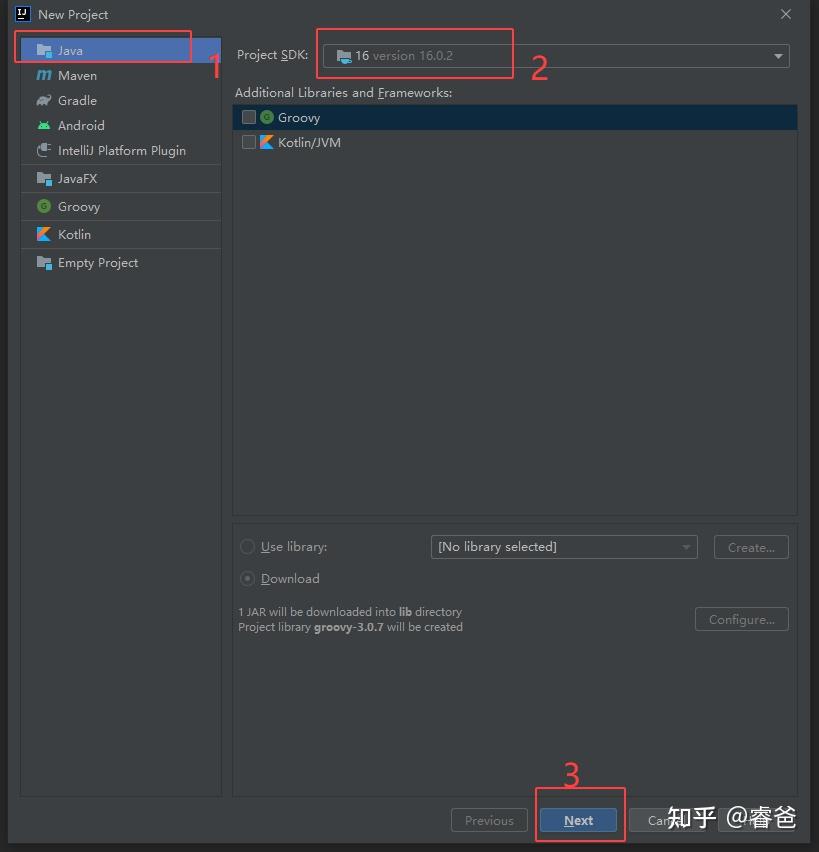
Task: Select the Use library radio button
Action: point(247,547)
